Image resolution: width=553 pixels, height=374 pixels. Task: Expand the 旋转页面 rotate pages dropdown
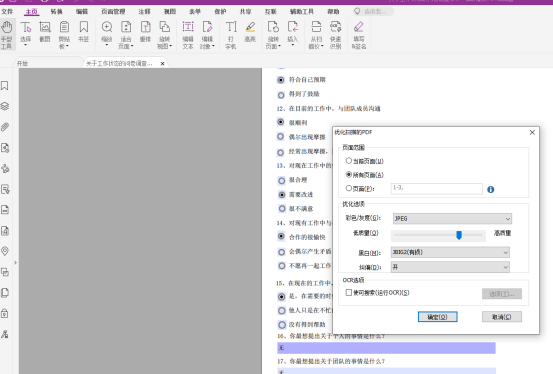tap(279, 46)
